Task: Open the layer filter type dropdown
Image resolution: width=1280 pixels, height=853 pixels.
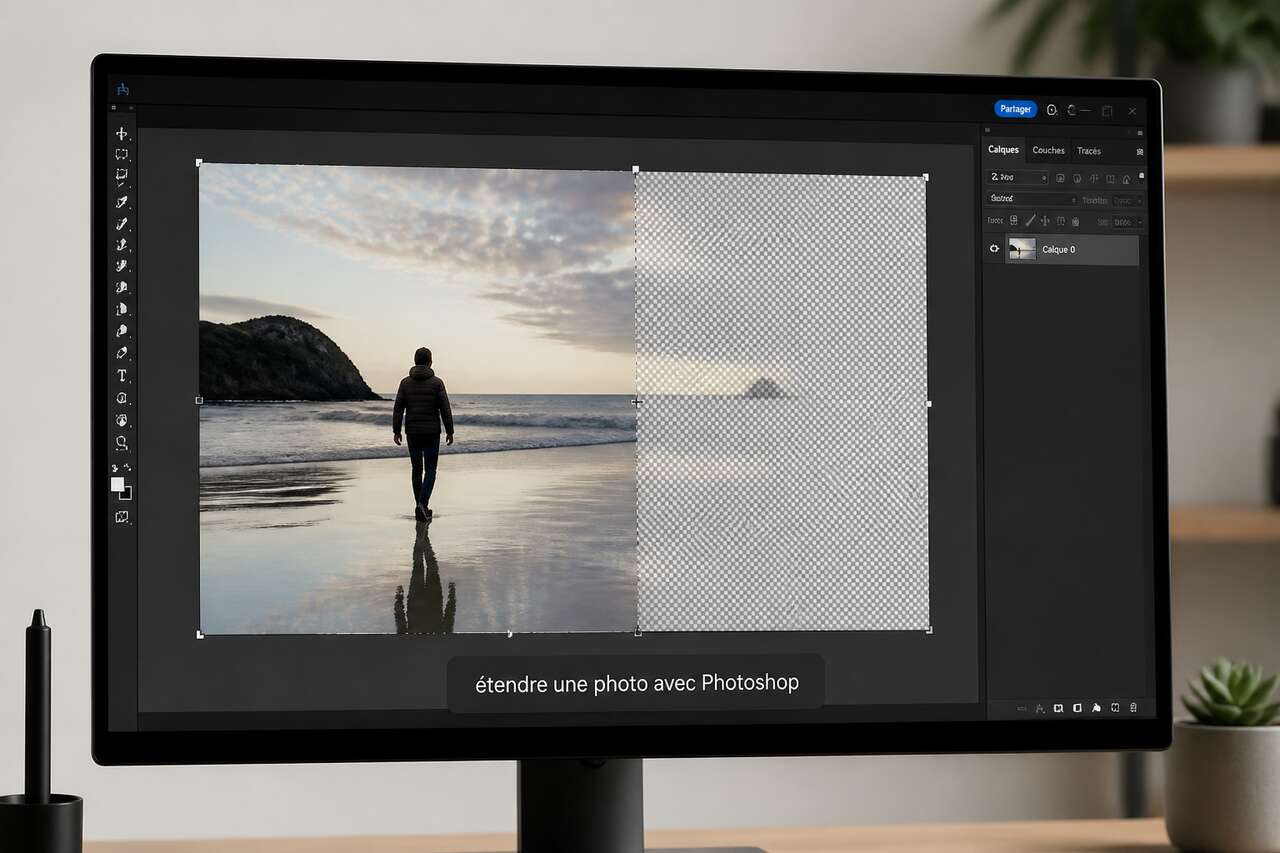Action: click(1017, 178)
